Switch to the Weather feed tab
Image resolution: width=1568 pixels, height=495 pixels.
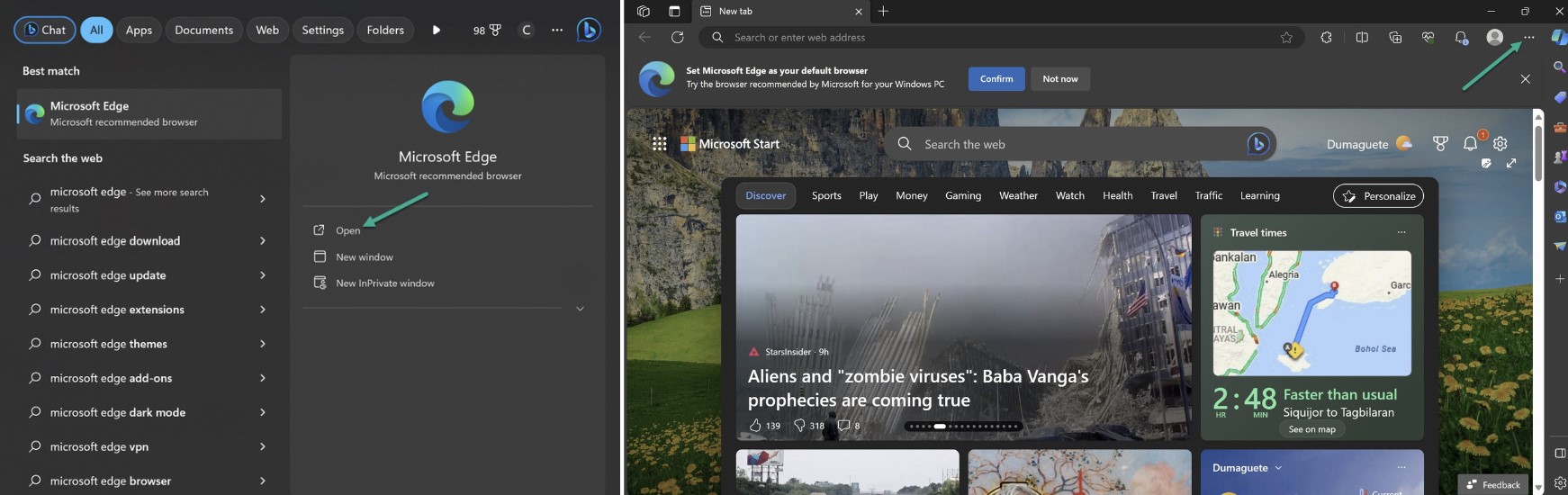pyautogui.click(x=1018, y=195)
